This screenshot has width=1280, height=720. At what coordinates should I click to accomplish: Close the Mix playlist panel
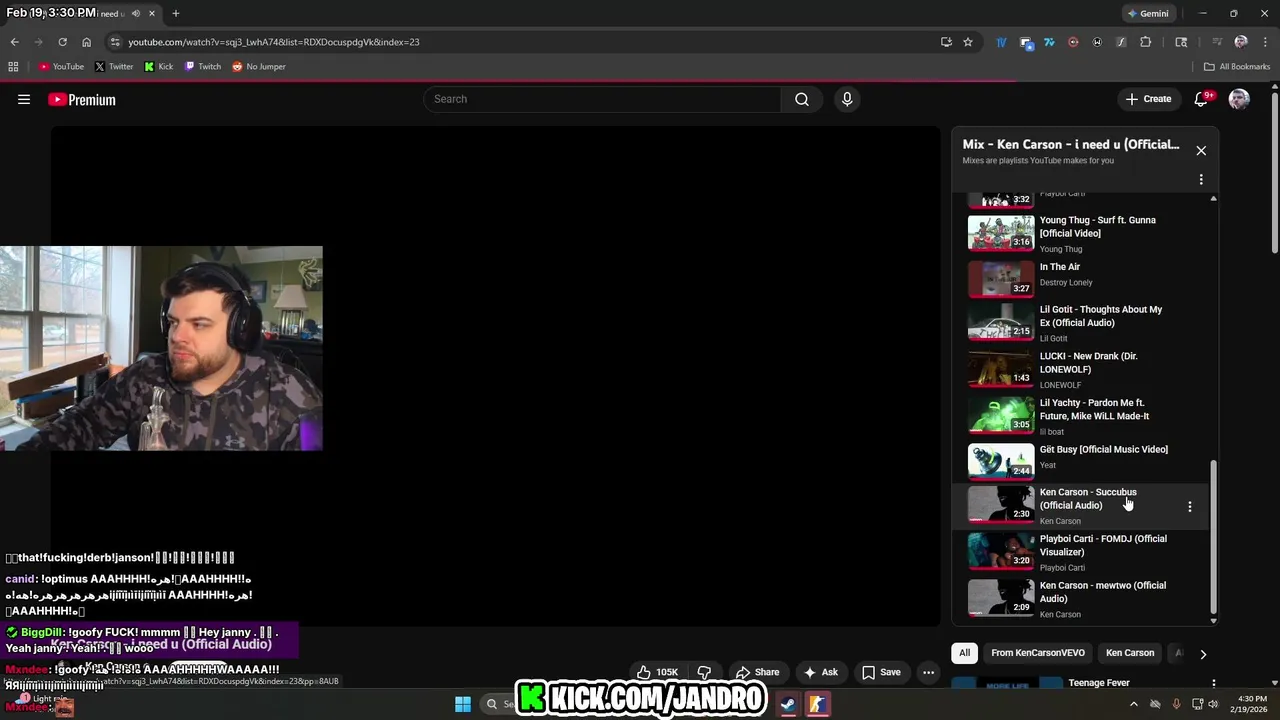pyautogui.click(x=1201, y=150)
